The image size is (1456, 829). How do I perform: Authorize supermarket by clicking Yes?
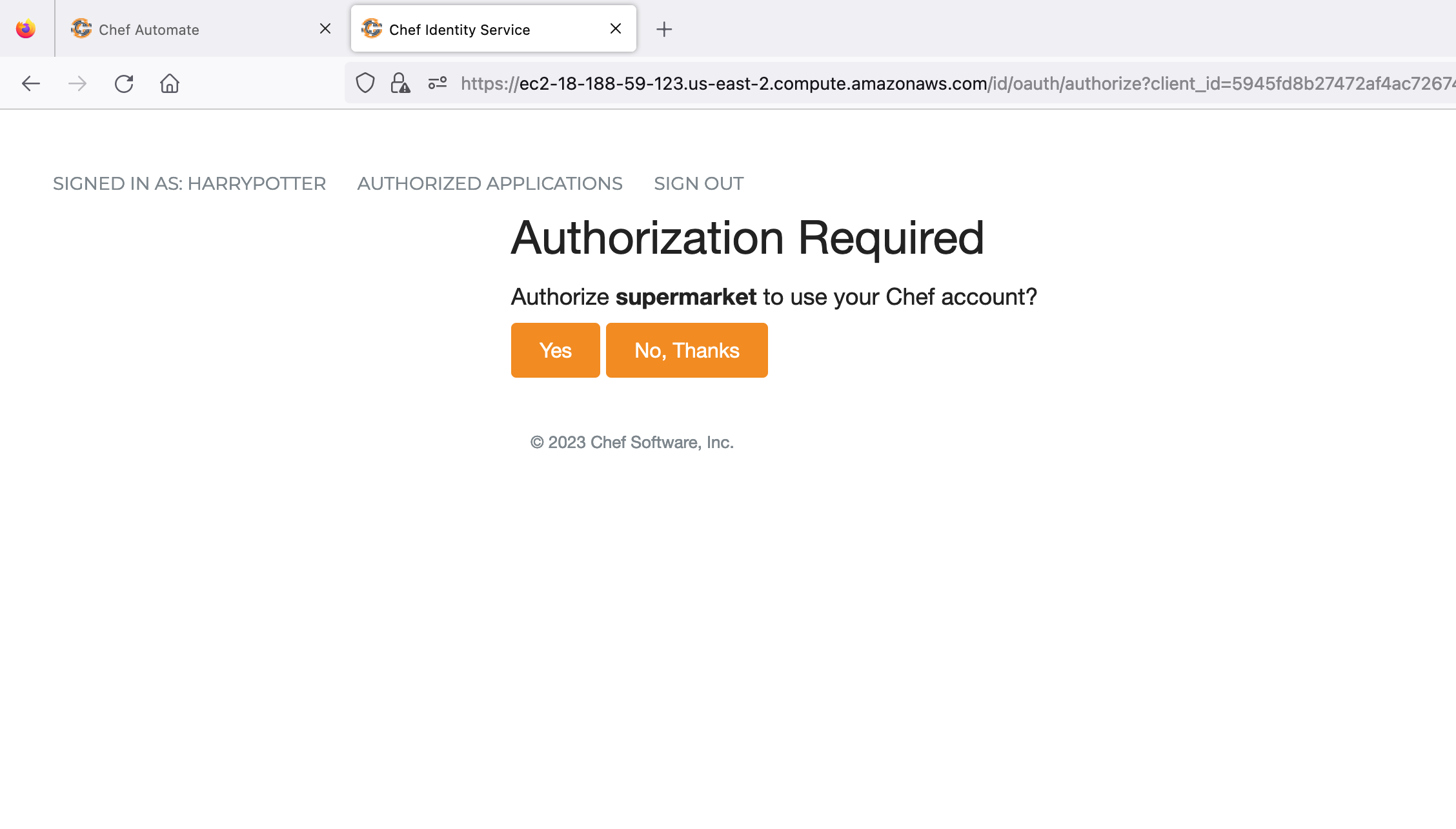click(555, 350)
